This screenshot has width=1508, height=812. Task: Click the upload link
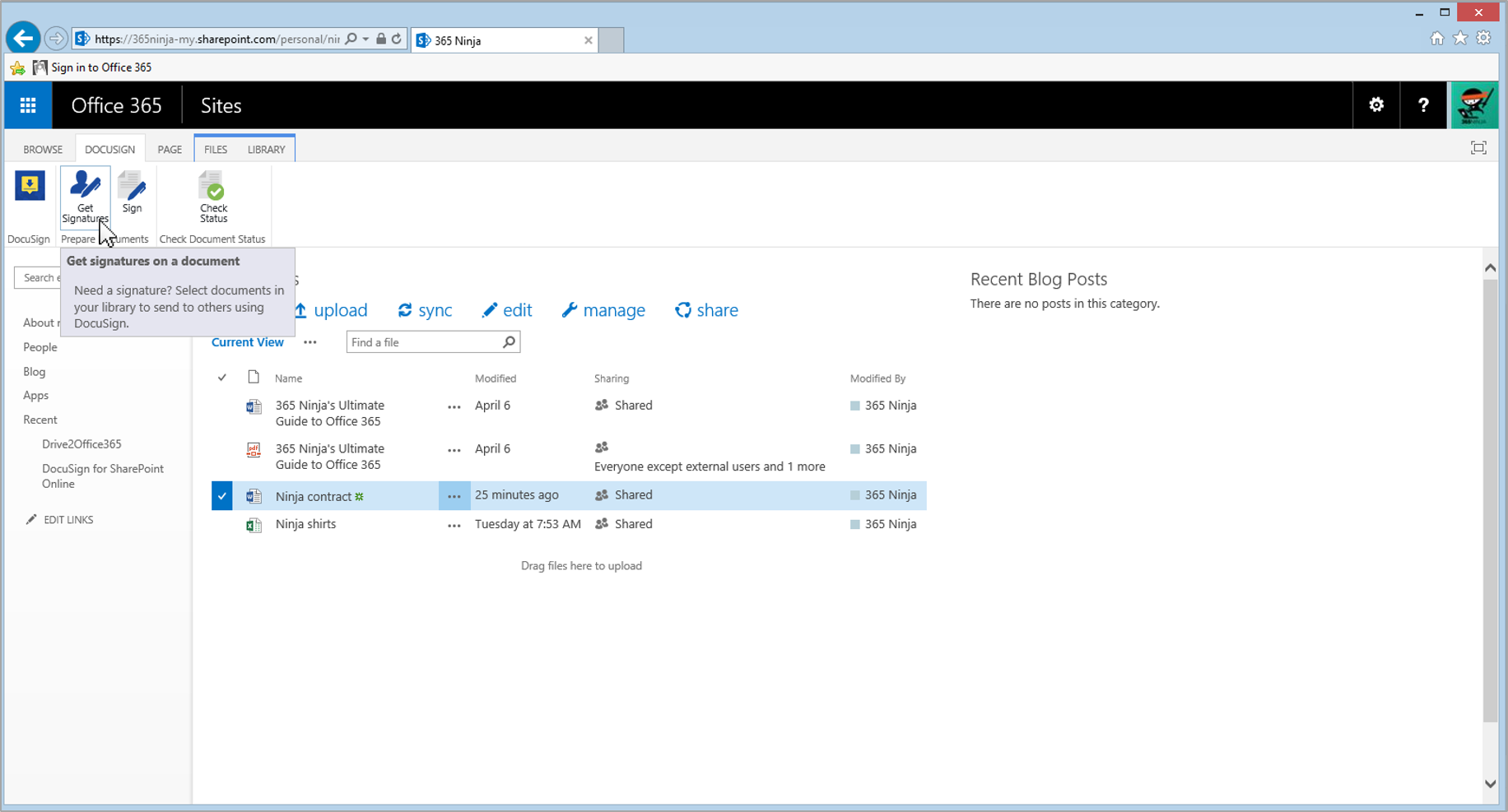point(331,310)
